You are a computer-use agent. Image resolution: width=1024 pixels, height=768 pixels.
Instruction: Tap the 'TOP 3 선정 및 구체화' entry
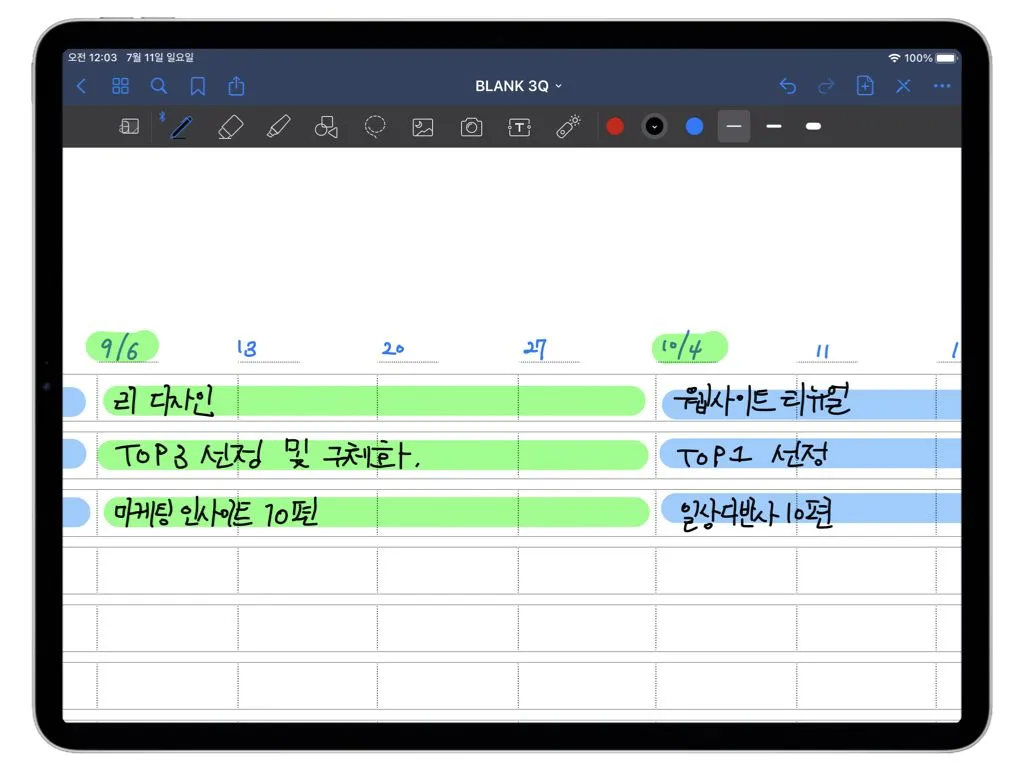point(268,454)
